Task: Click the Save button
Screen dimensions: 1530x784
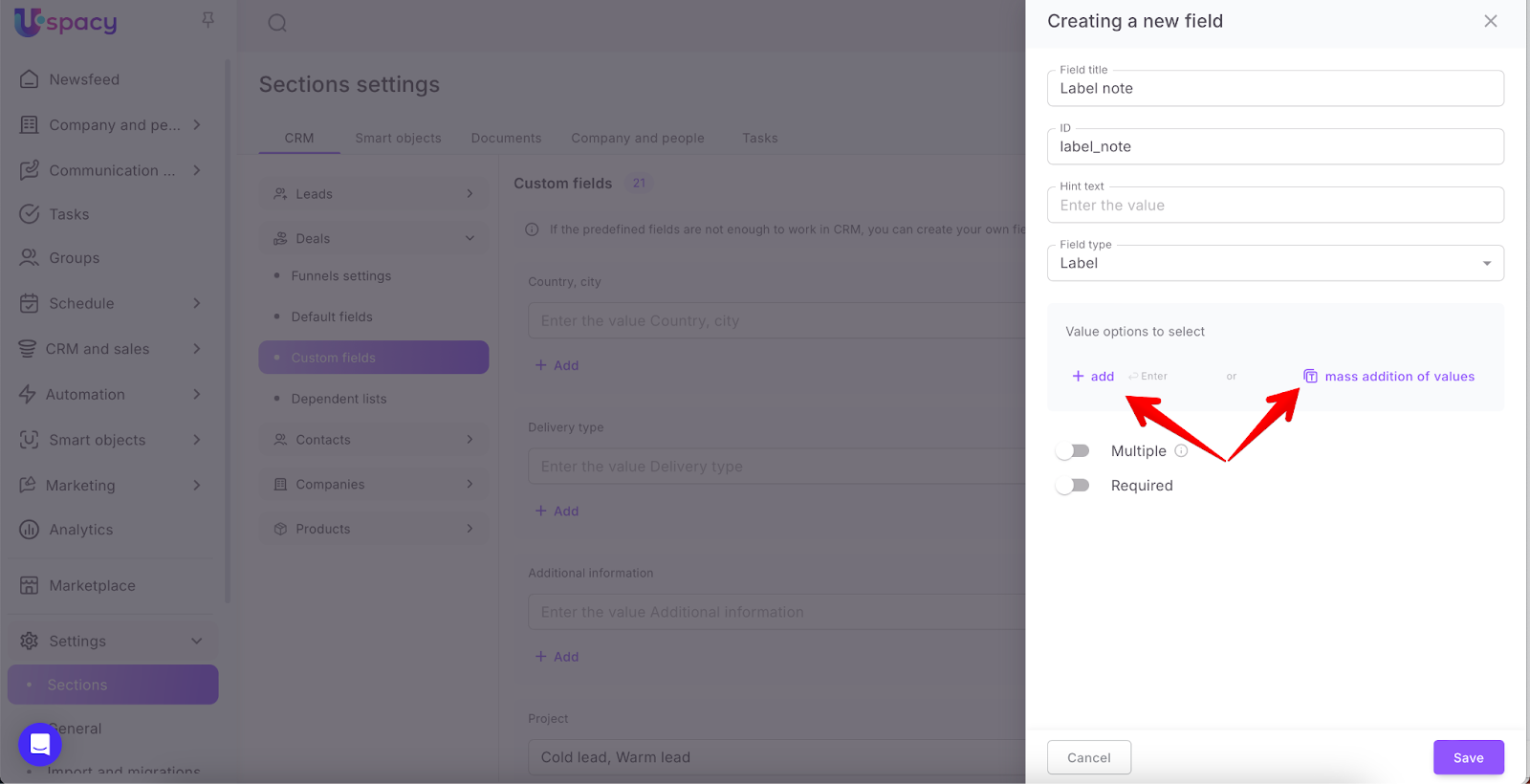Action: point(1468,757)
